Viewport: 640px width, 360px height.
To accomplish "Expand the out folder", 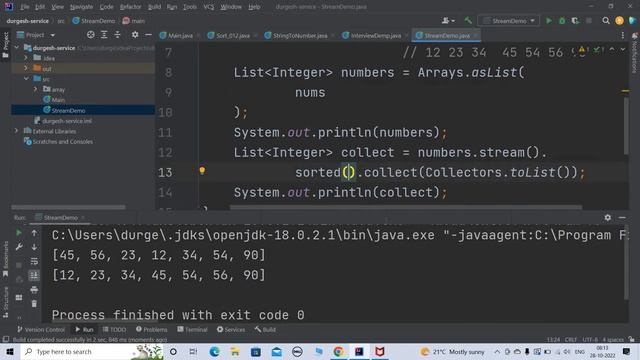I will click(26, 69).
